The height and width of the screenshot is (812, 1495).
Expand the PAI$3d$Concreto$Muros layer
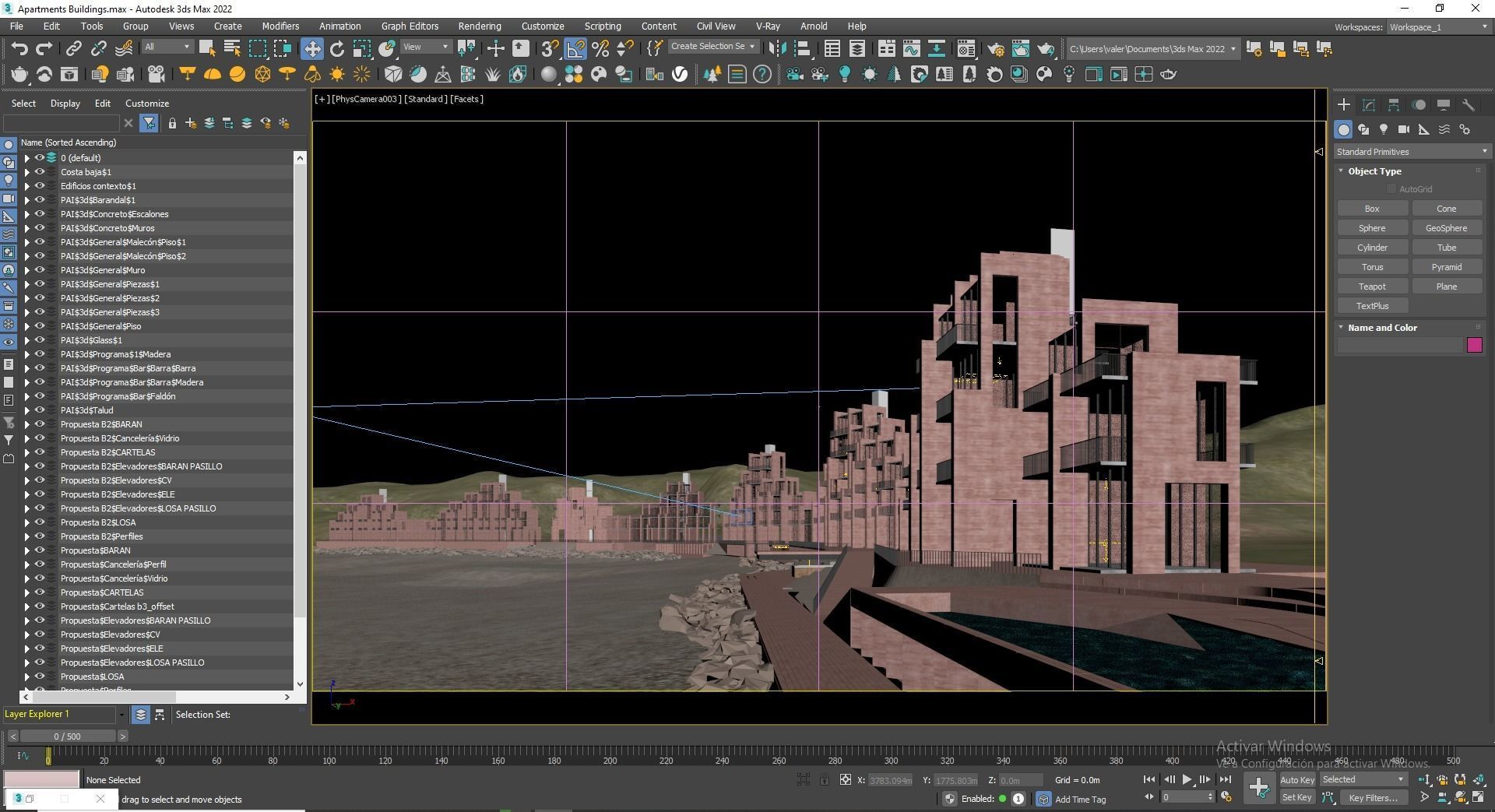pos(26,228)
